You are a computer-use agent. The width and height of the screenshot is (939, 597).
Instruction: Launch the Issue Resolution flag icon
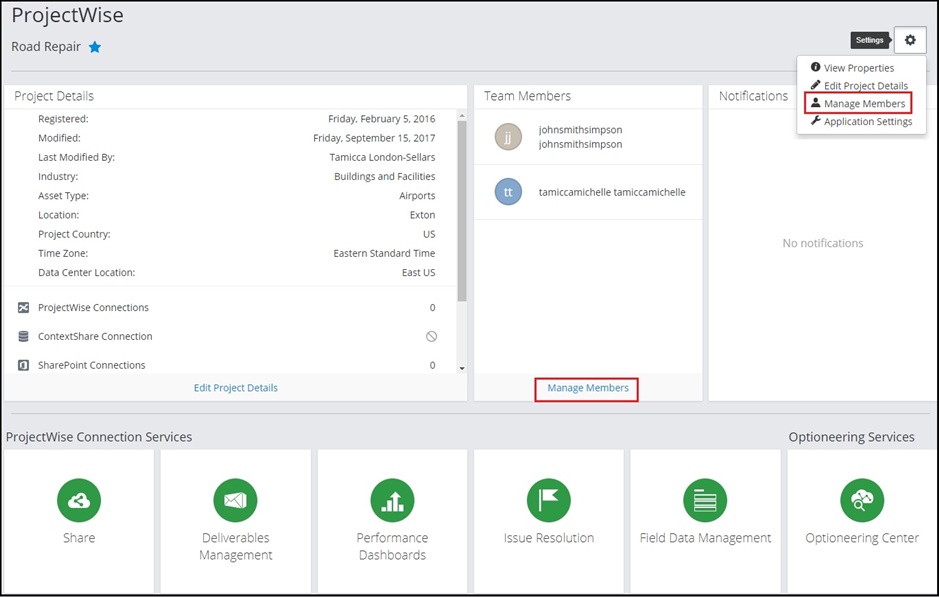pyautogui.click(x=549, y=500)
